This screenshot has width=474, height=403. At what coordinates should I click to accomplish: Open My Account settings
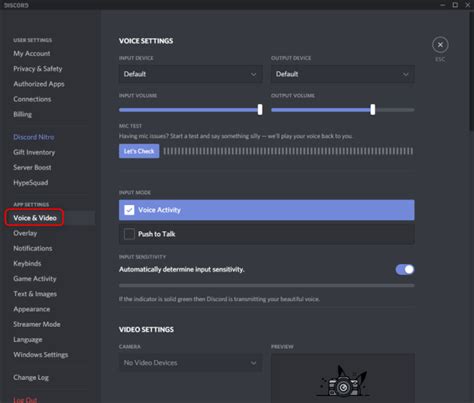click(32, 53)
